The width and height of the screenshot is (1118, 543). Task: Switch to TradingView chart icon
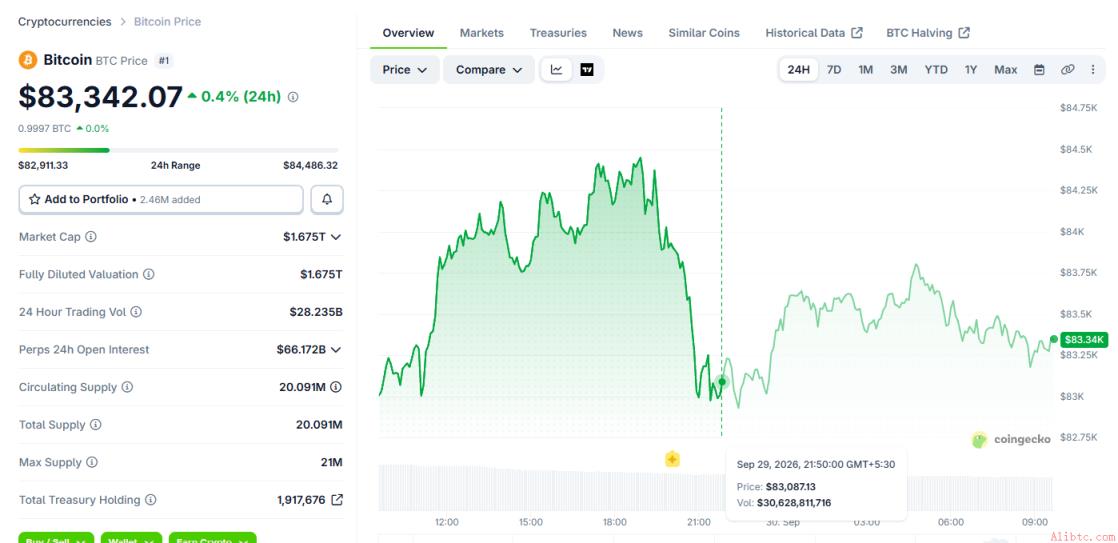587,70
